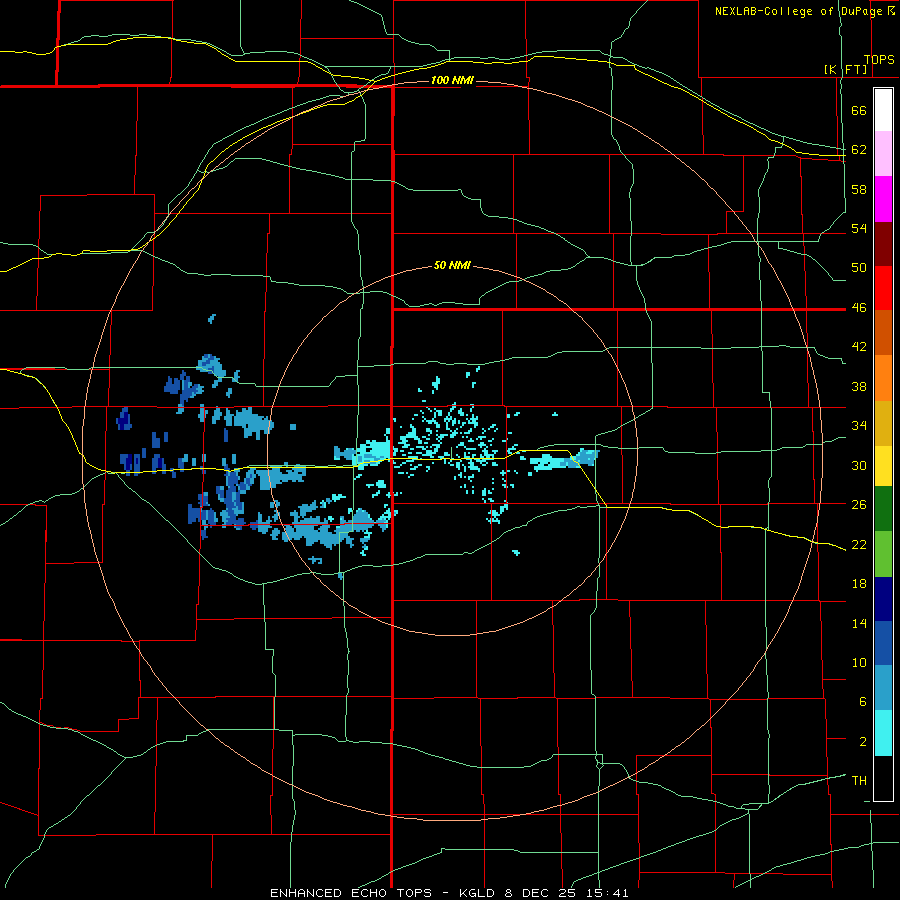900x900 pixels.
Task: Click the 46 legend value
Action: [x=859, y=308]
